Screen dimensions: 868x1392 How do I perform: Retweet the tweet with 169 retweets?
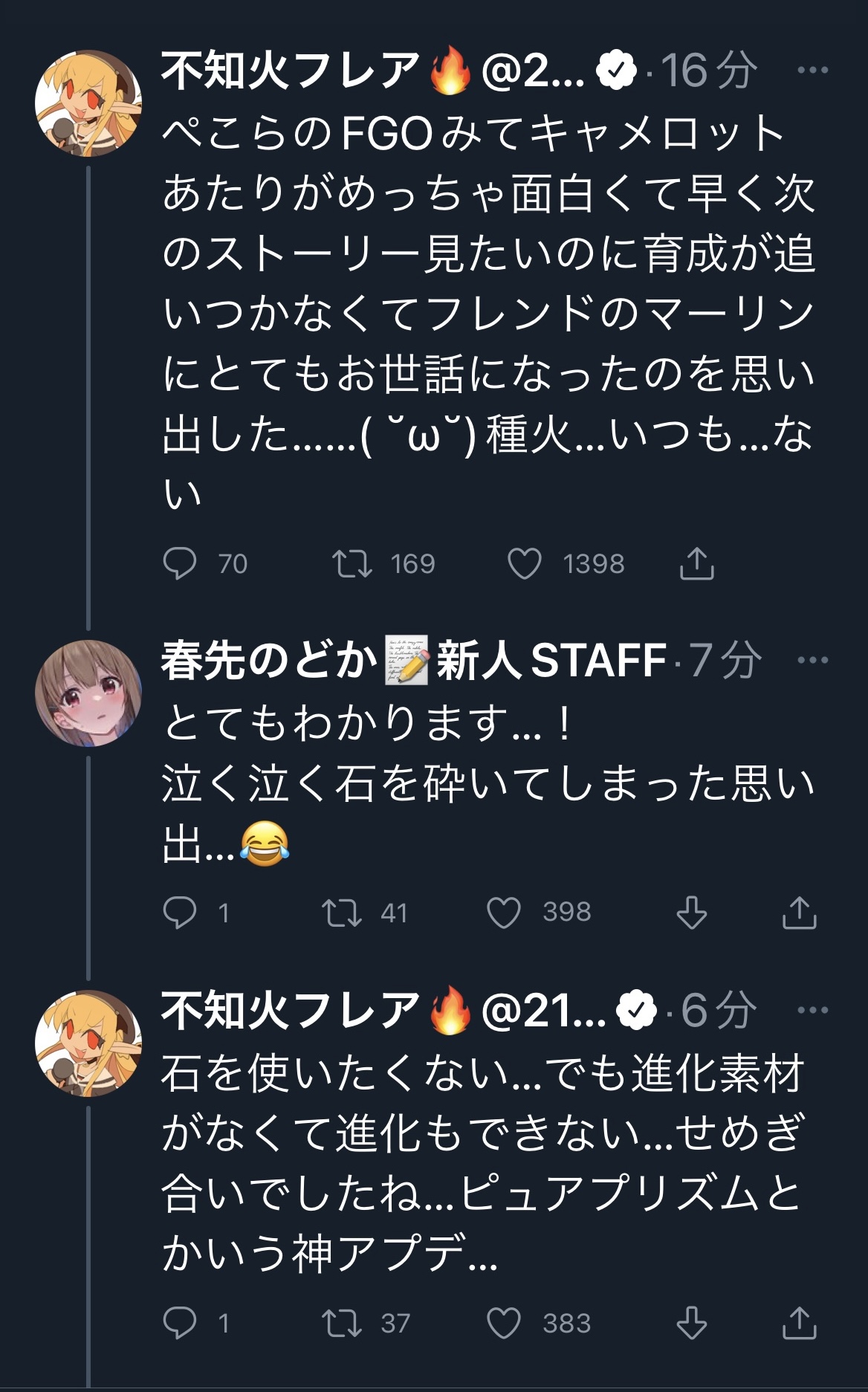(352, 563)
